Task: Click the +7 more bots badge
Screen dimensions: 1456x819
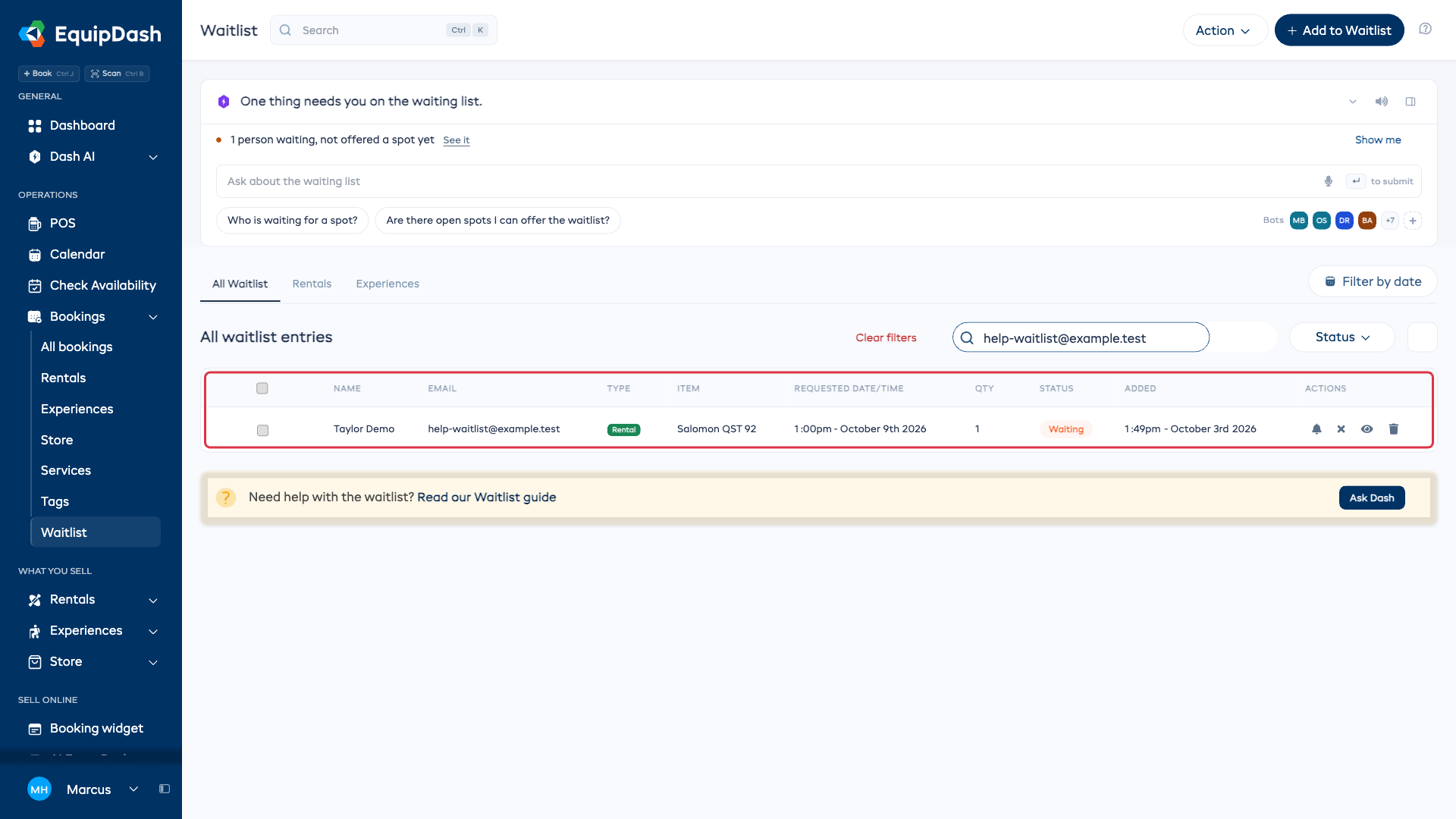Action: [x=1390, y=221]
